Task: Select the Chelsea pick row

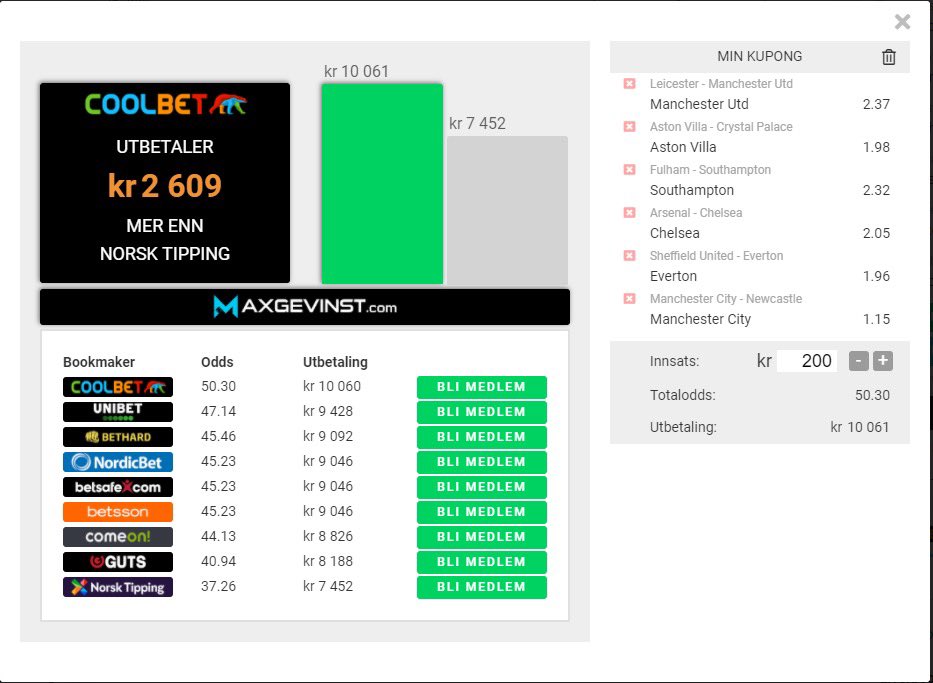Action: pyautogui.click(x=769, y=233)
